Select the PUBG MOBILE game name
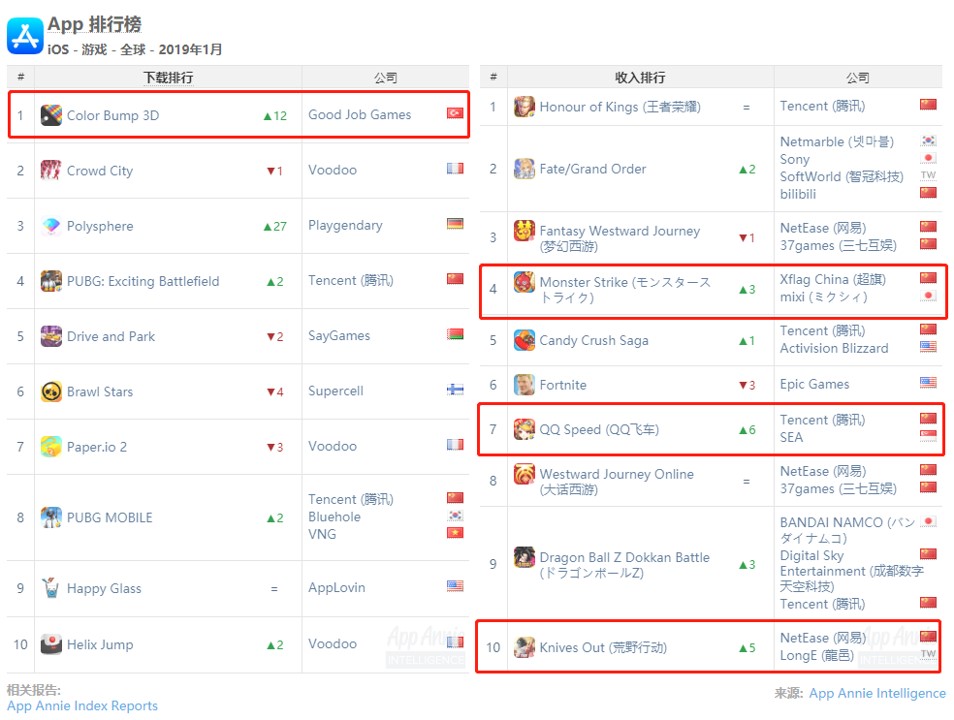This screenshot has width=954, height=720. (110, 518)
